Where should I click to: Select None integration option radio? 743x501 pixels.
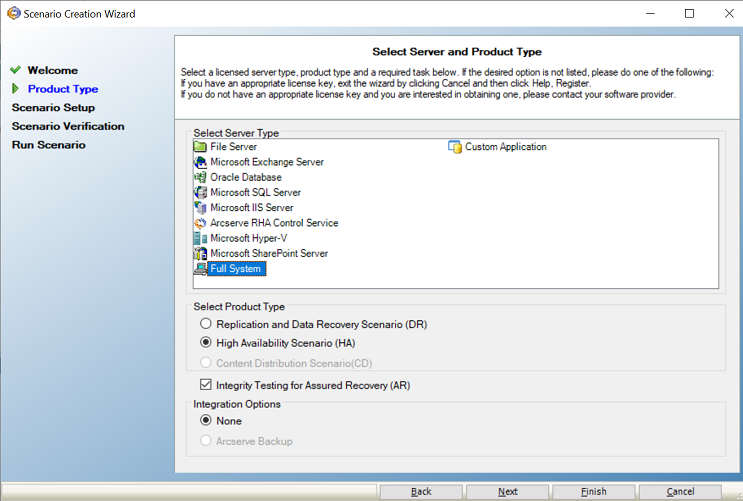click(206, 420)
